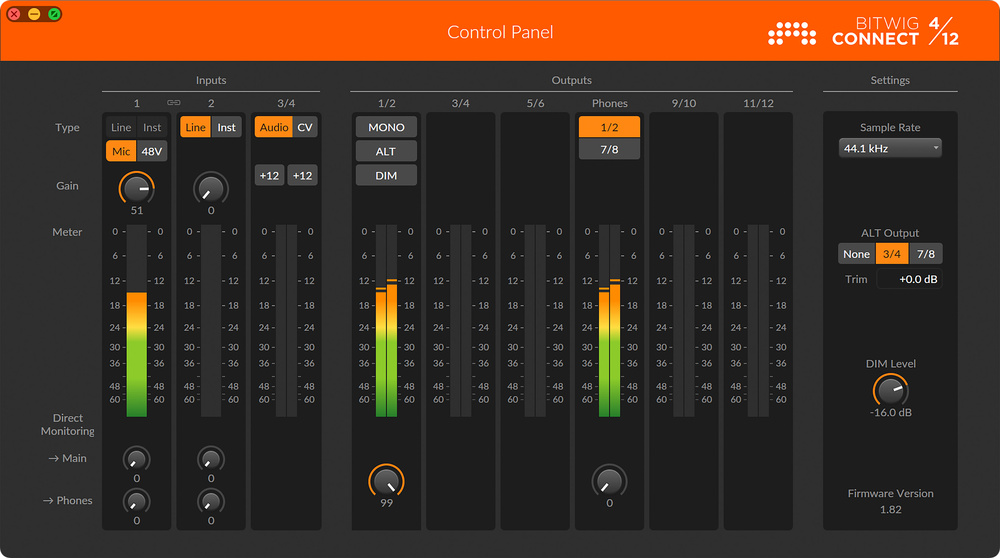
Task: Click the stereo link icon between inputs 1 and 2
Action: 173,102
